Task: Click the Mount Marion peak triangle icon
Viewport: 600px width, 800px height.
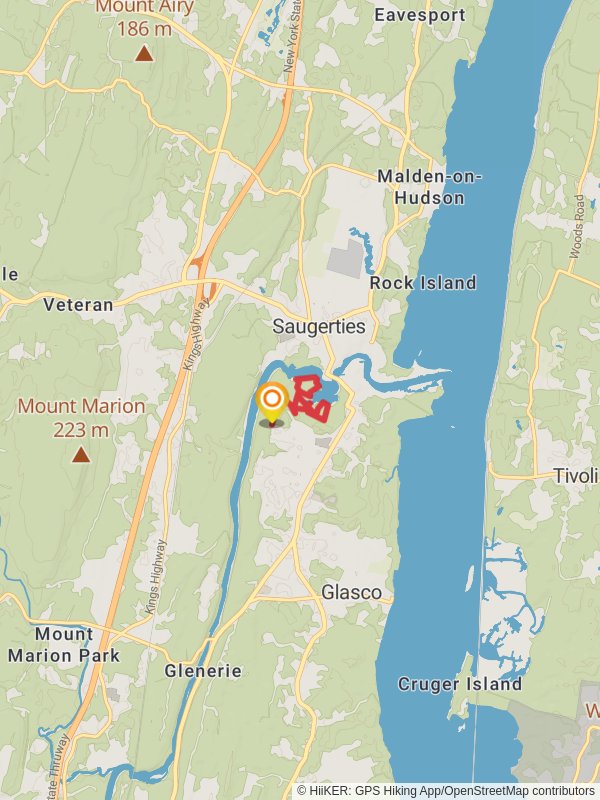Action: point(81,455)
